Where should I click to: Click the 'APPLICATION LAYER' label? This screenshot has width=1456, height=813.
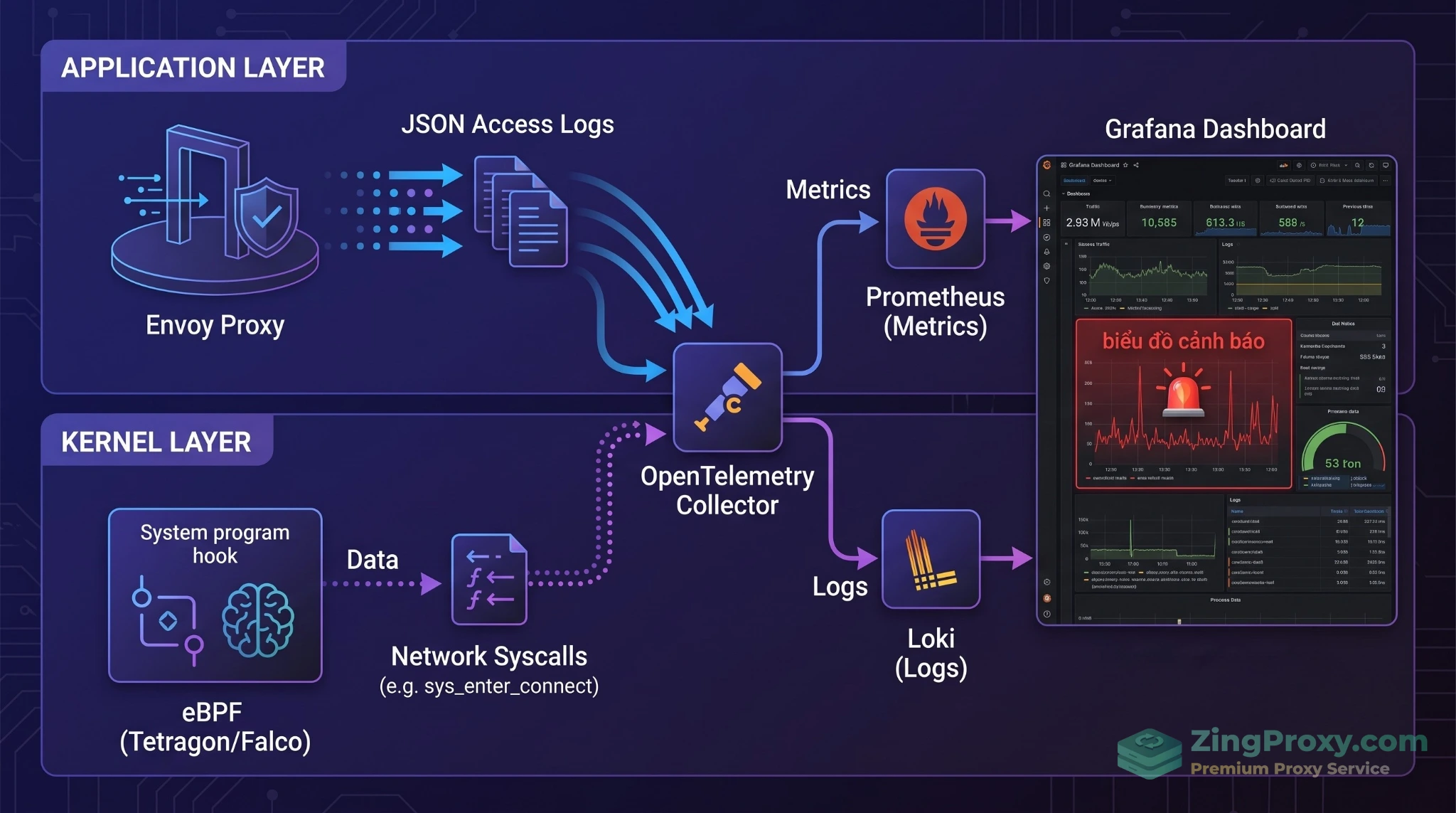coord(193,68)
